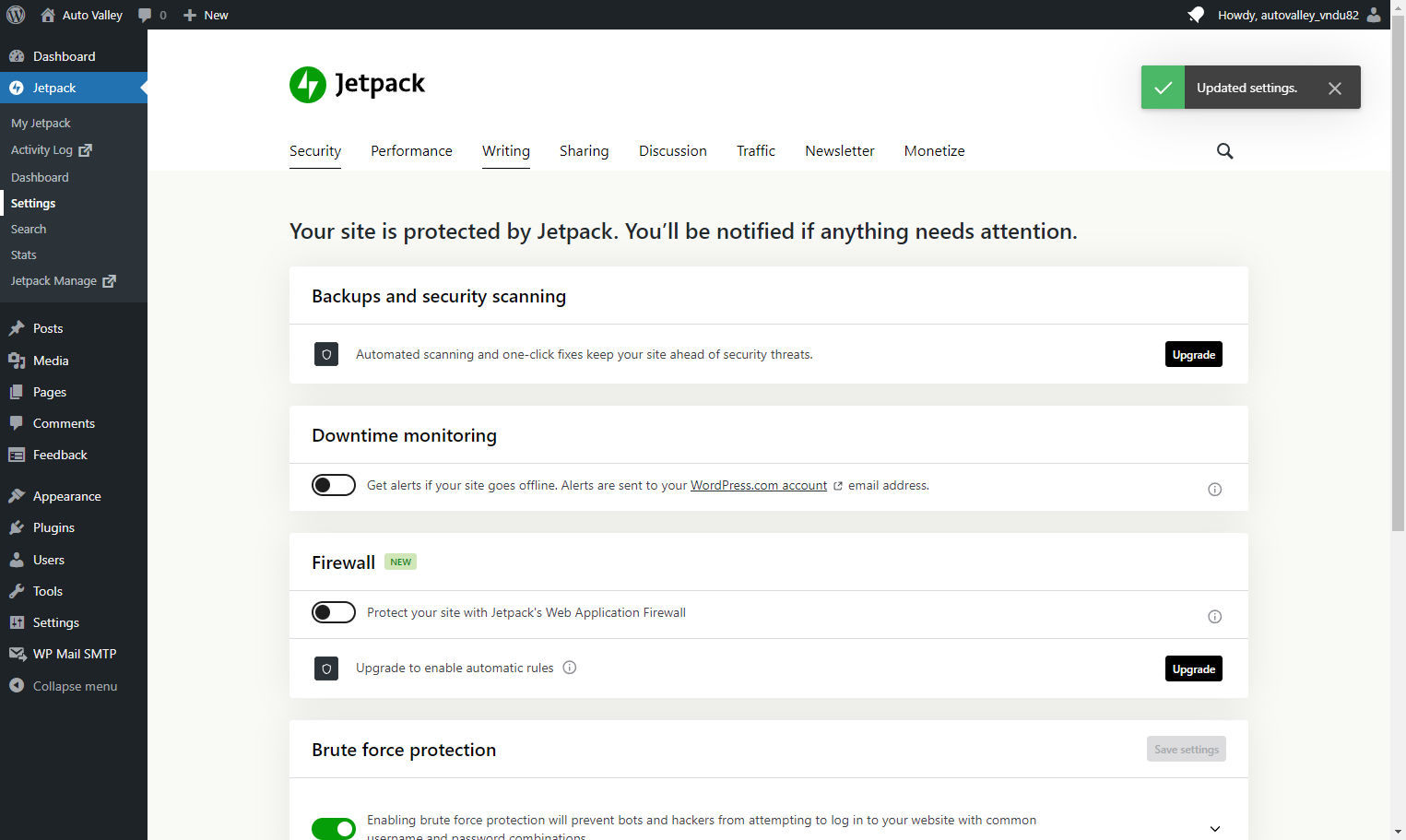Click the shield icon beside Automated scanning

[x=326, y=354]
